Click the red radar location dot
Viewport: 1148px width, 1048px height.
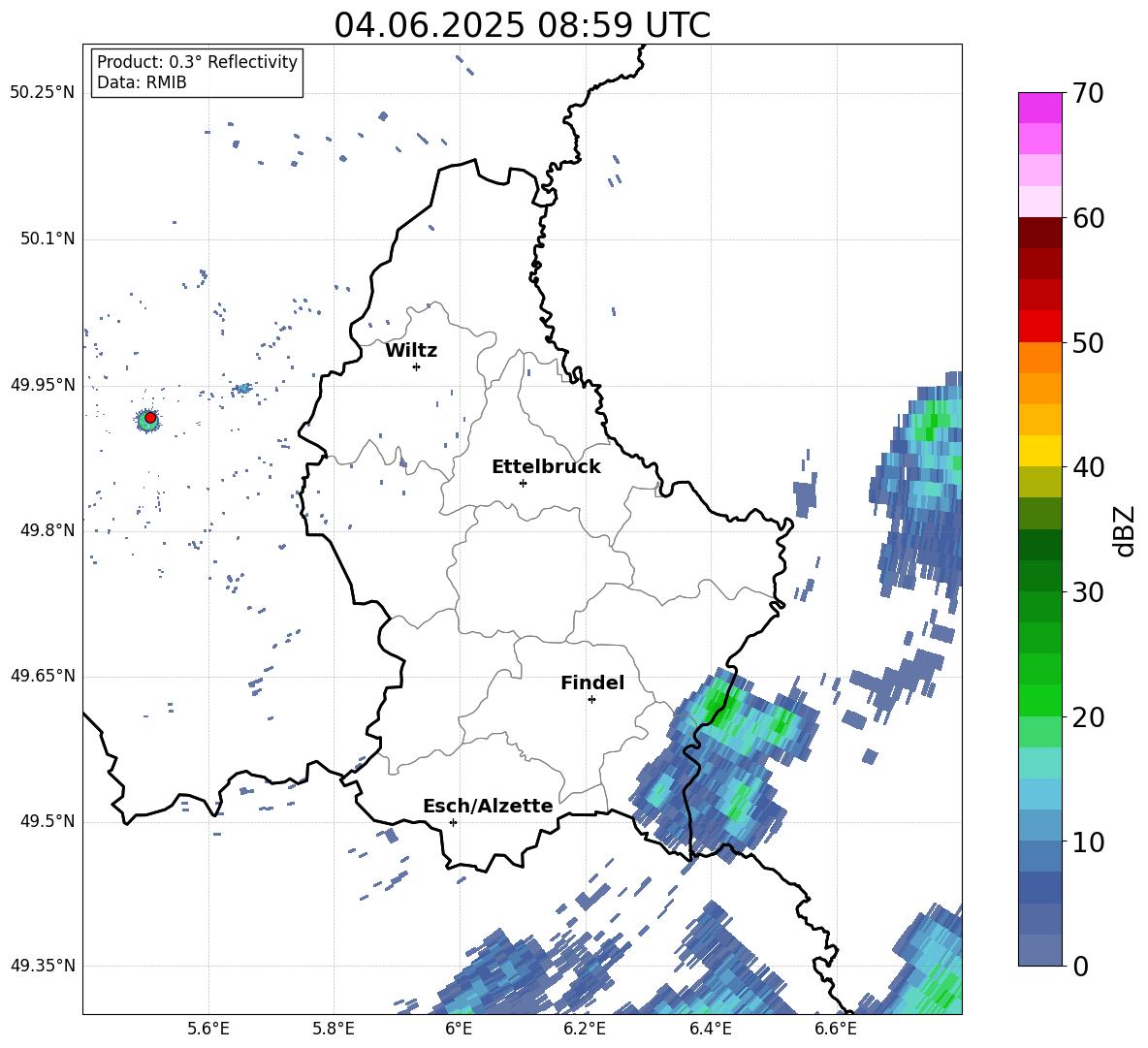[x=150, y=418]
